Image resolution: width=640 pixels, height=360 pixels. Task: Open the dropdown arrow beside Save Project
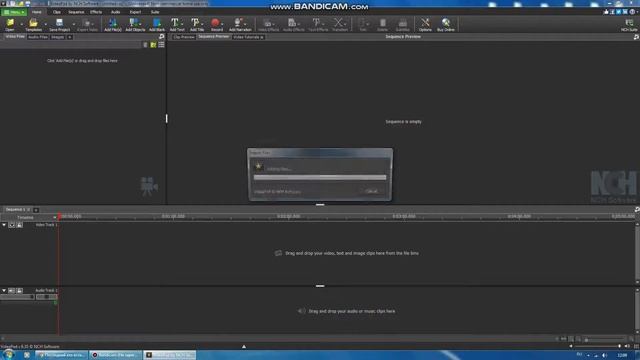tap(74, 24)
